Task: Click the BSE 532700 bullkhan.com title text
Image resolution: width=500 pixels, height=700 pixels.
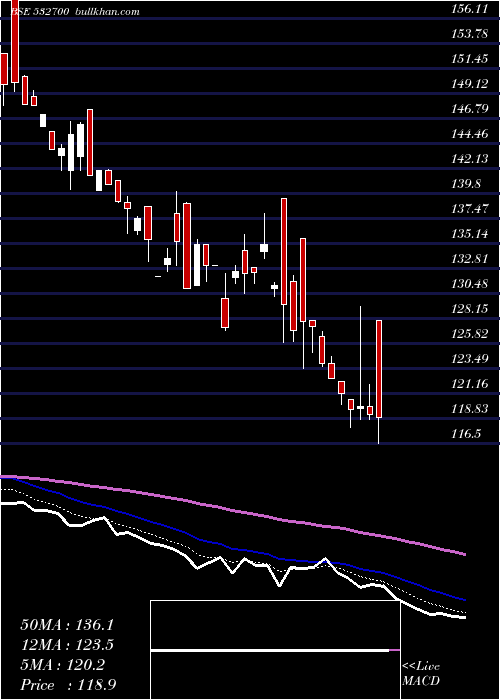Action: (x=75, y=12)
